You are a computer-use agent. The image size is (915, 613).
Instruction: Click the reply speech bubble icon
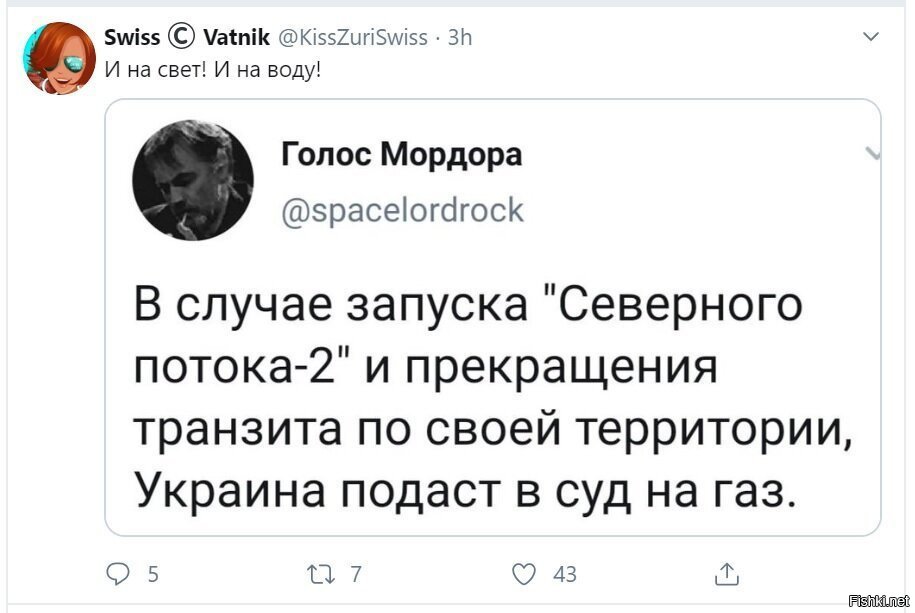tap(118, 574)
